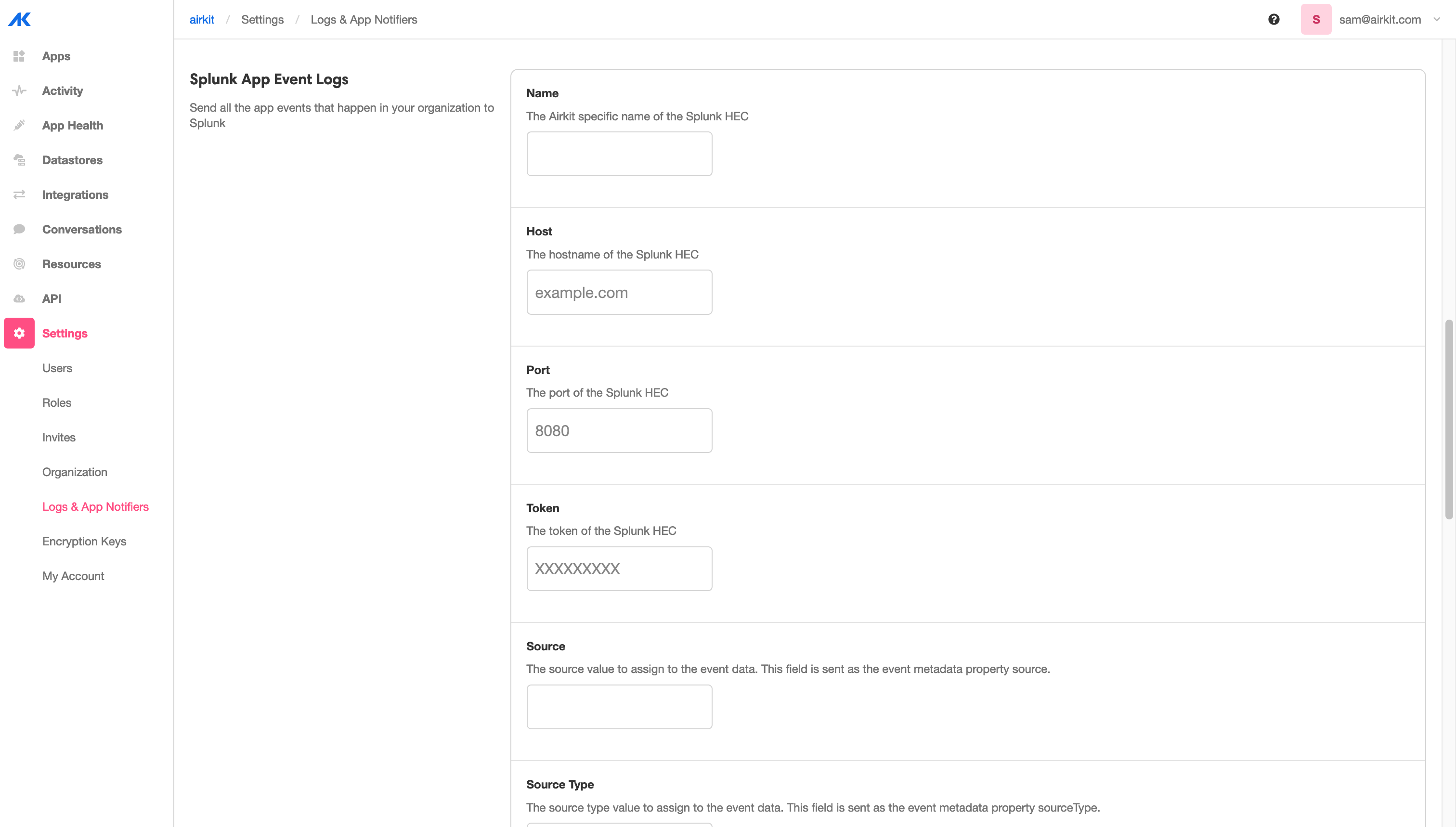Click the Resources target icon
The image size is (1456, 827).
point(19,263)
